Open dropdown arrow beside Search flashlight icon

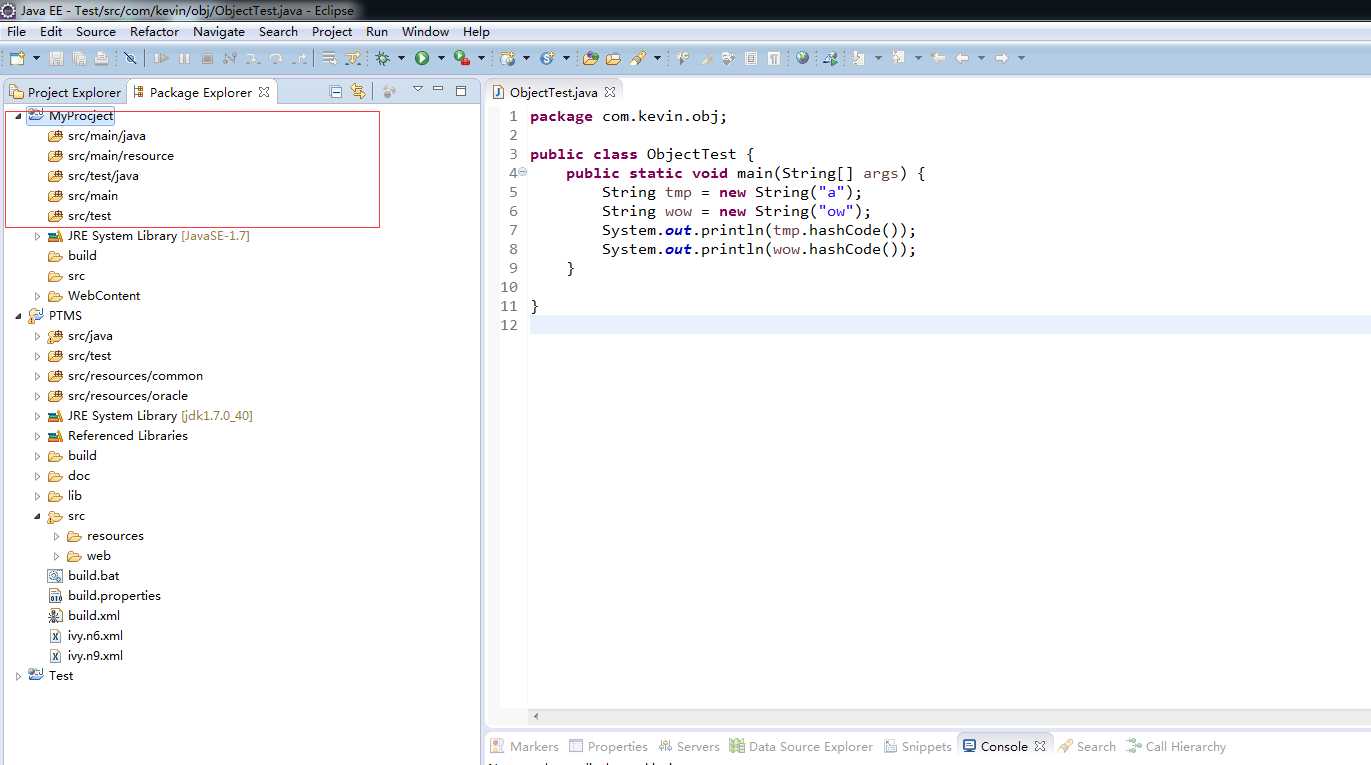tap(657, 58)
